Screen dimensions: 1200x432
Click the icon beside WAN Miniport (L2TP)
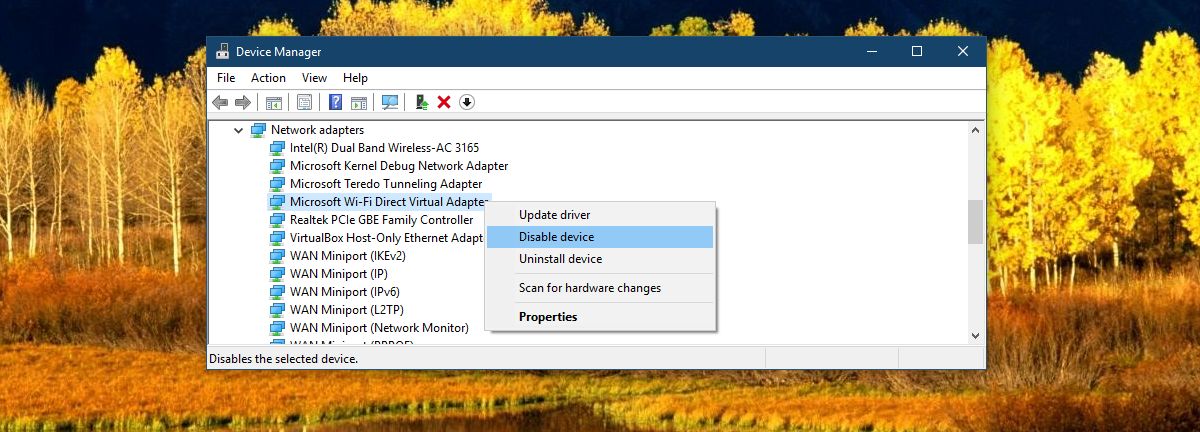point(278,310)
